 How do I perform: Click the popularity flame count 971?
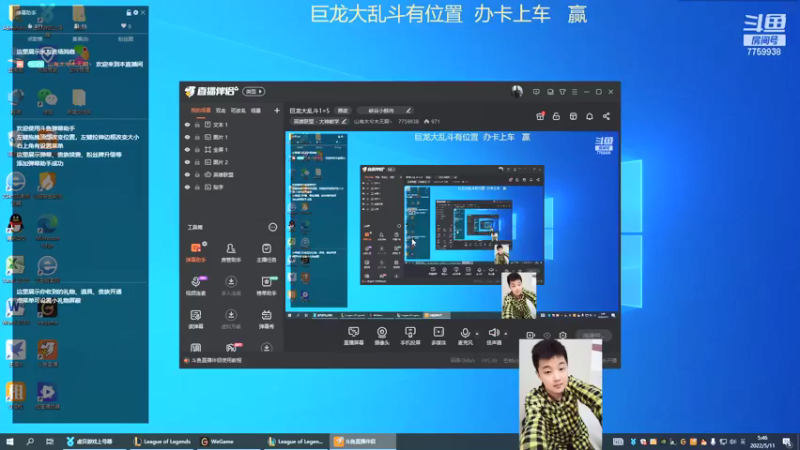(432, 121)
